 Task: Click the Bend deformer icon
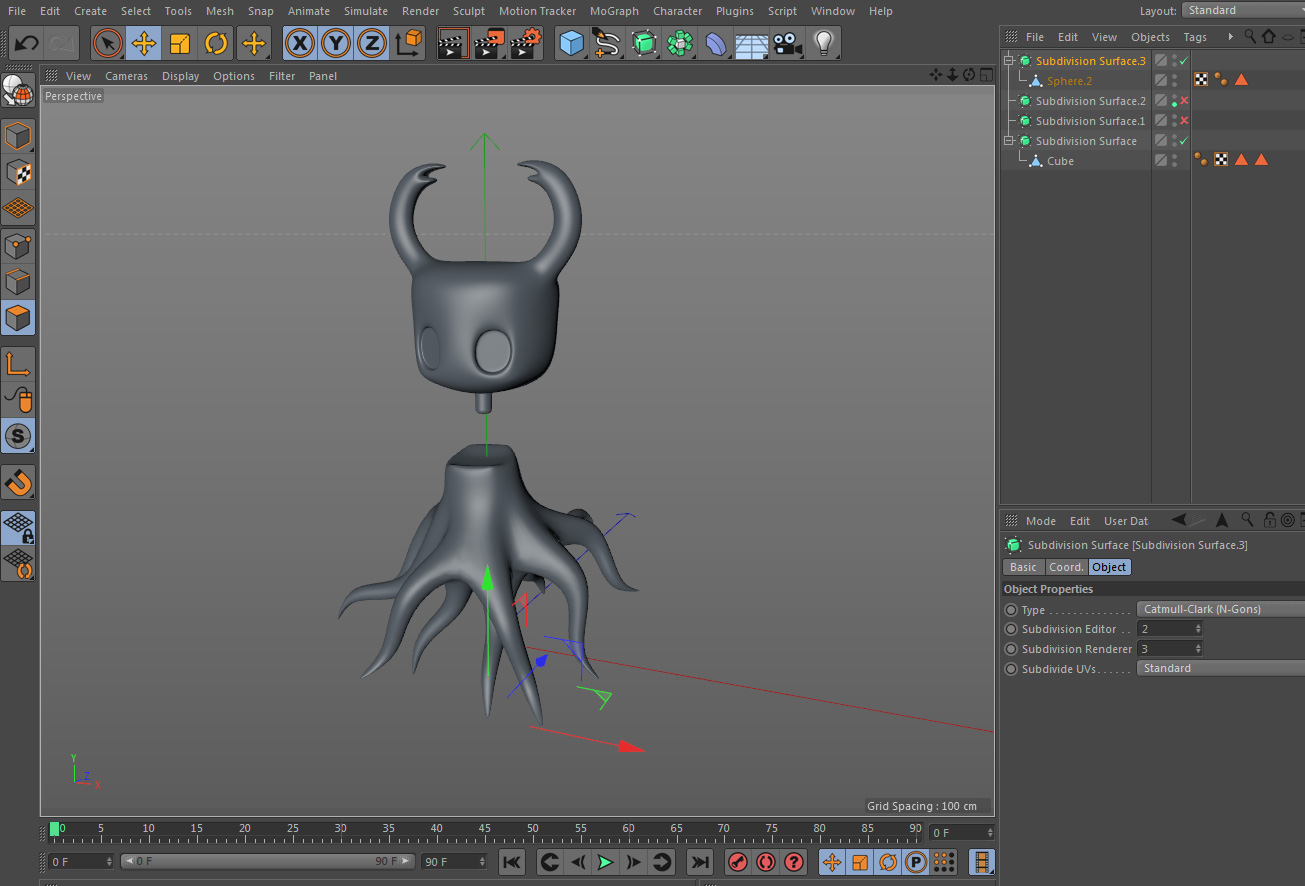(x=714, y=43)
